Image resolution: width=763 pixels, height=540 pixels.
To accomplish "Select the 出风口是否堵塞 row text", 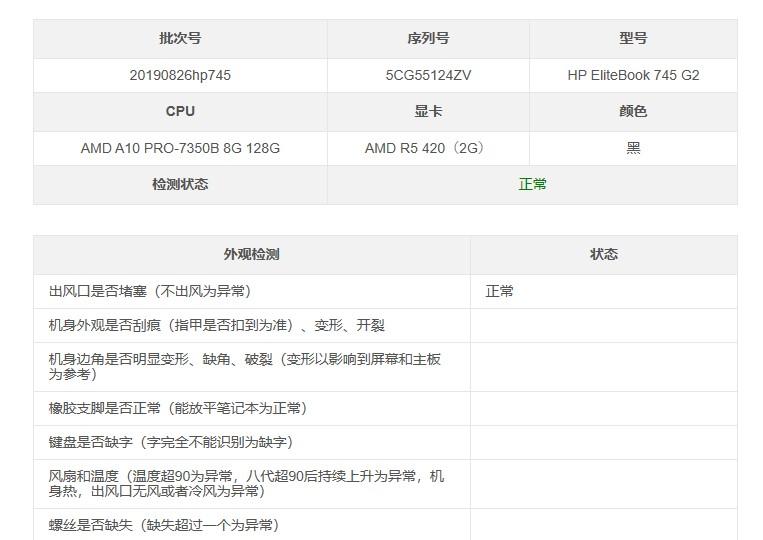I will pyautogui.click(x=150, y=291).
